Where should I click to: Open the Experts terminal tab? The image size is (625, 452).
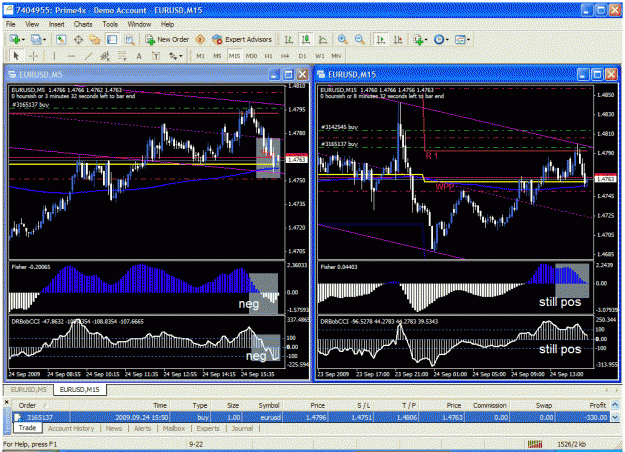click(x=208, y=428)
